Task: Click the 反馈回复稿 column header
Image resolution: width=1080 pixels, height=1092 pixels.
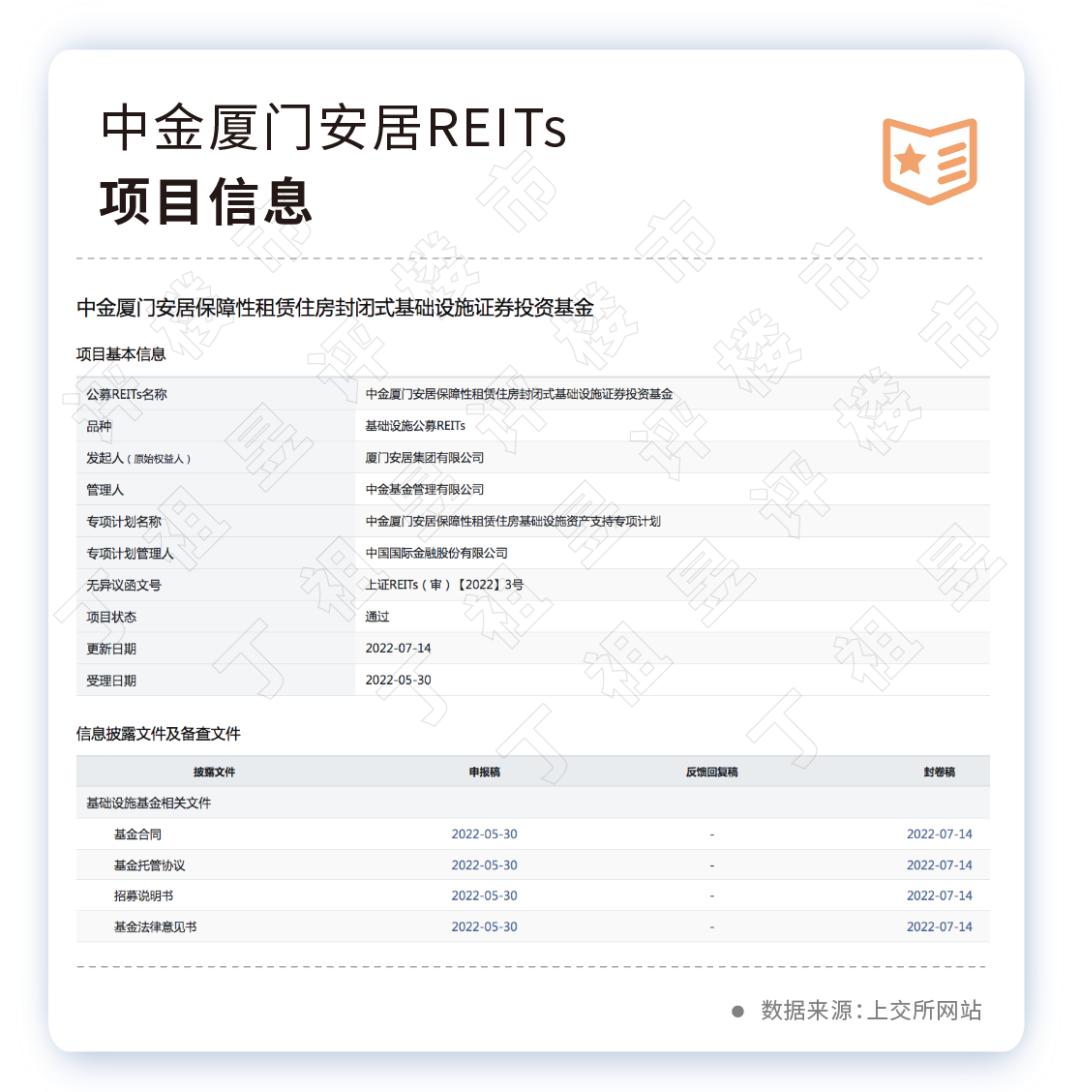Action: (x=712, y=772)
